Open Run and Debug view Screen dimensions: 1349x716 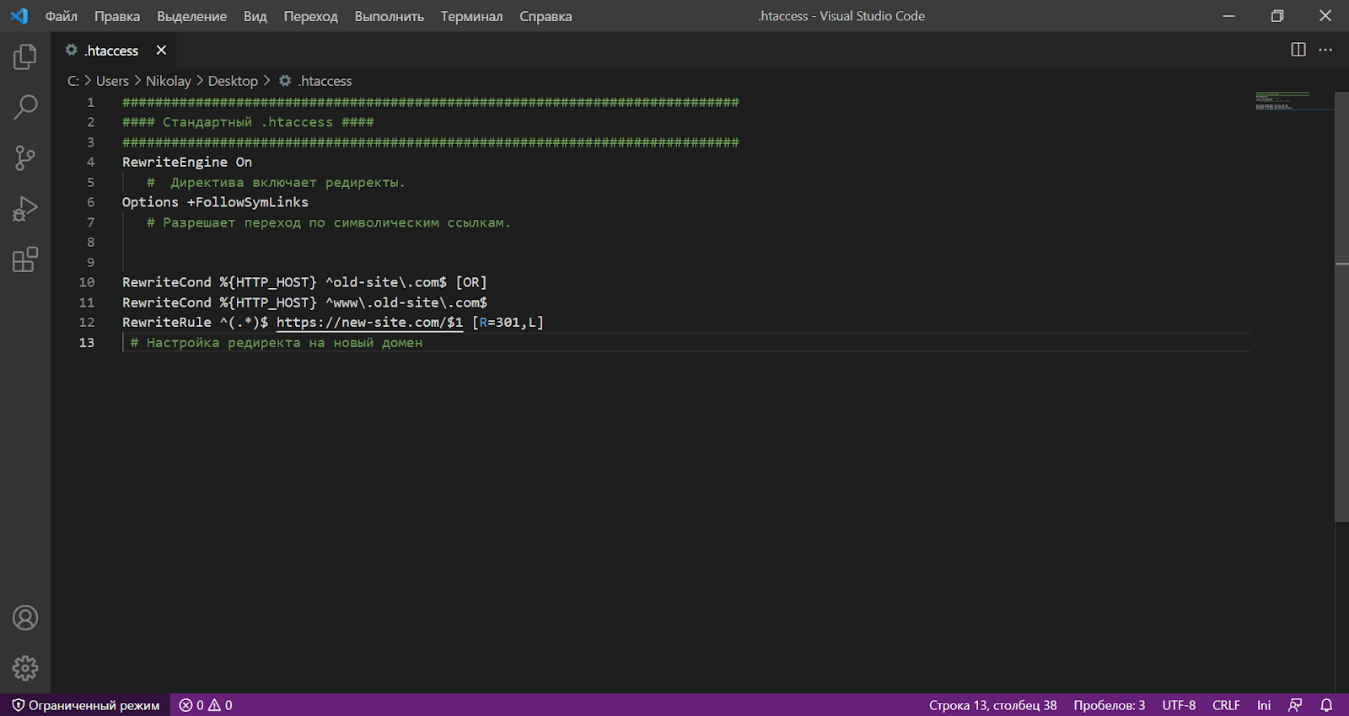click(25, 208)
